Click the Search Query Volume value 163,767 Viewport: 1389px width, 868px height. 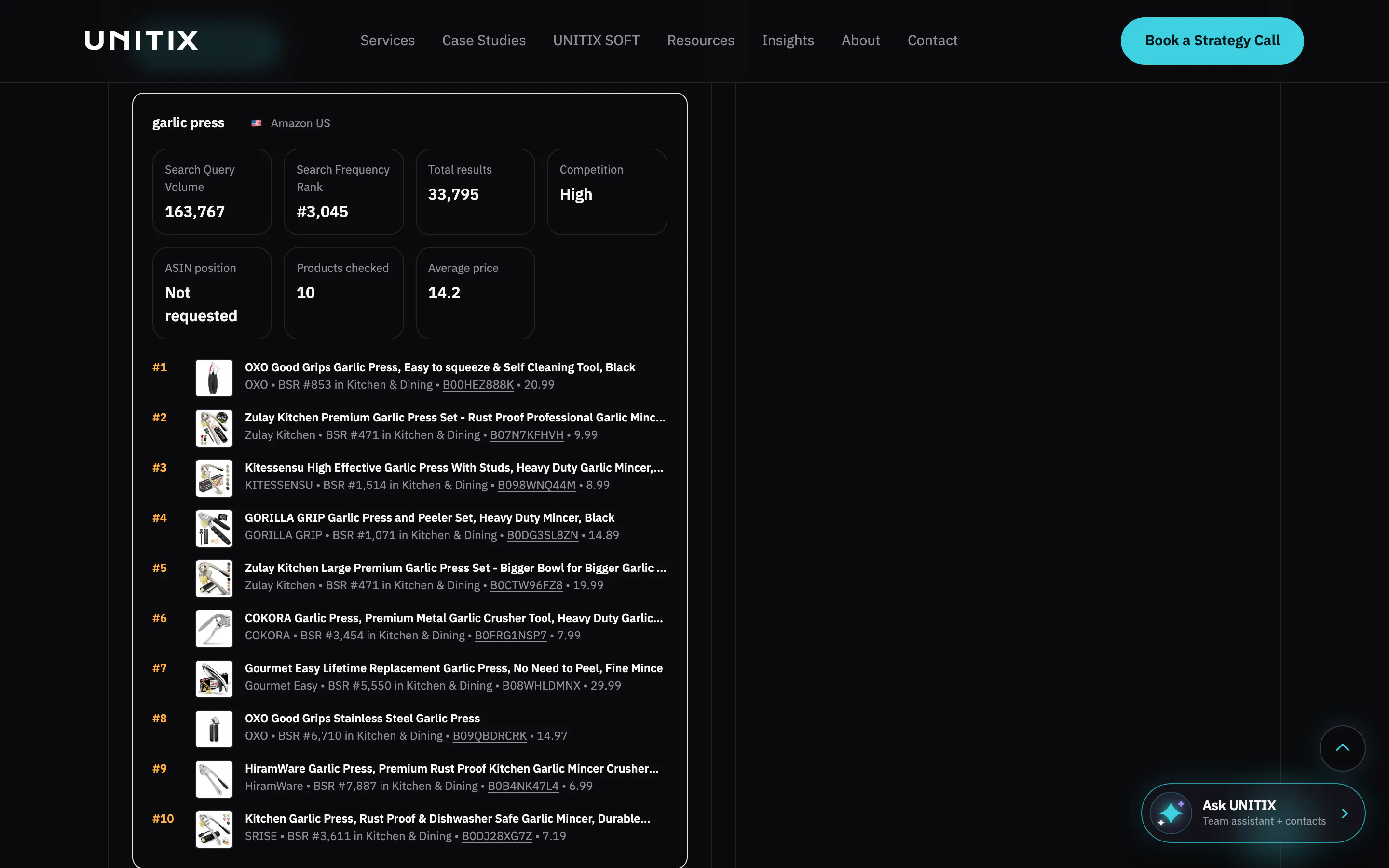[x=194, y=212]
